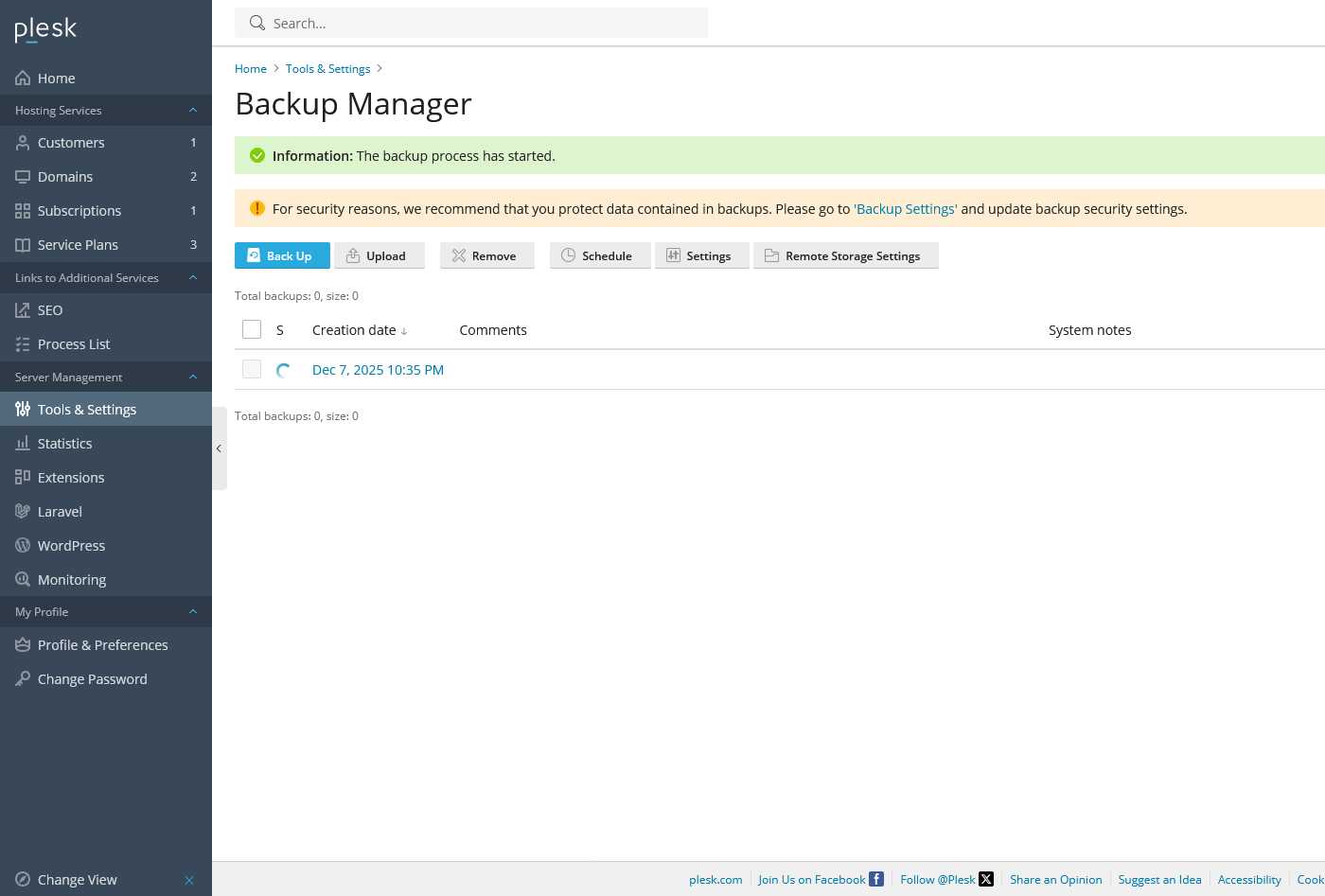This screenshot has width=1325, height=896.
Task: Close the Change View bar
Action: [x=189, y=880]
